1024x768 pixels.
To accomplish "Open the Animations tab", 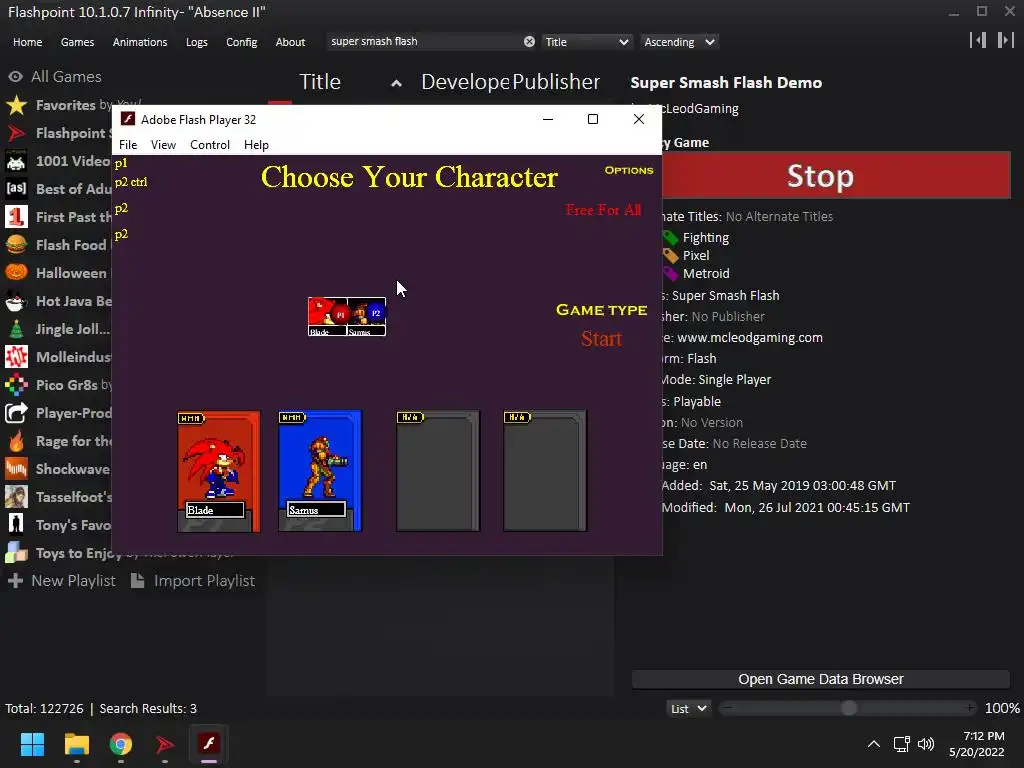I will click(140, 42).
